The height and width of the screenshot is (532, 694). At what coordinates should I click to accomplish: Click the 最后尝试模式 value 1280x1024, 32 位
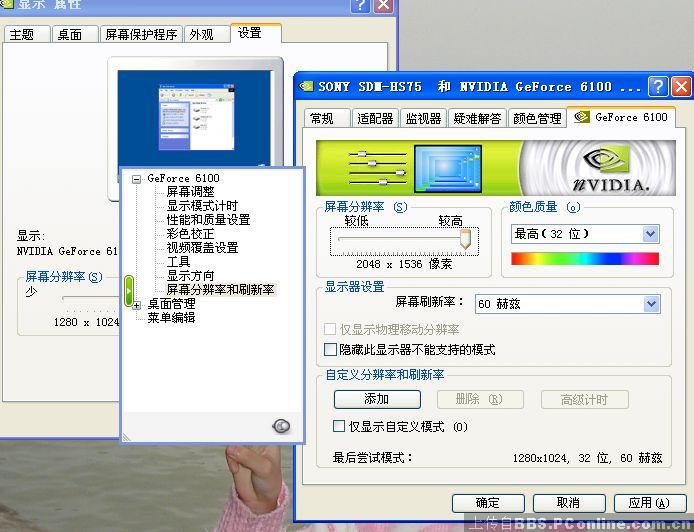586,458
